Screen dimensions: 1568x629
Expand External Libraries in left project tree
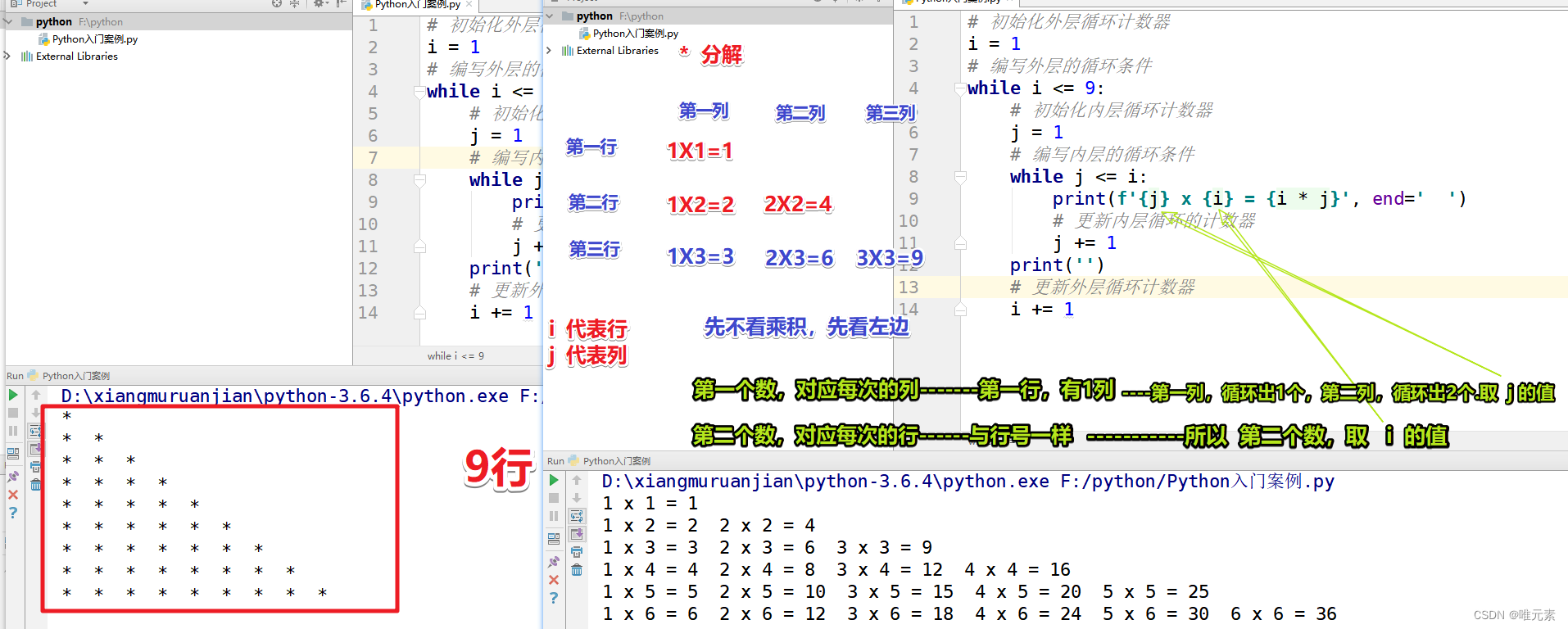click(7, 56)
